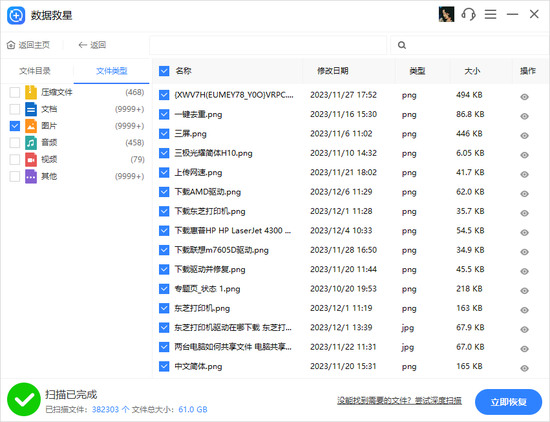Viewport: 550px width, 422px height.
Task: Switch to the 文件类型 tab
Action: pyautogui.click(x=112, y=71)
